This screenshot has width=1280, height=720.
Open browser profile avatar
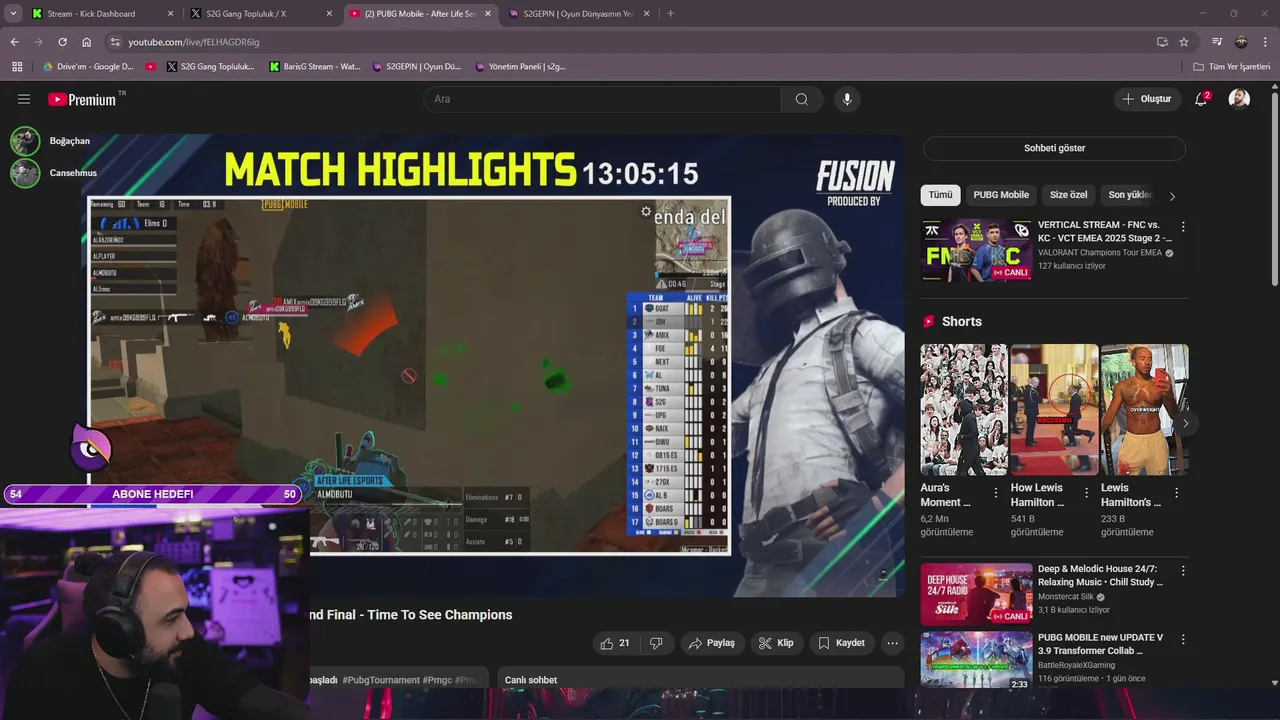pyautogui.click(x=1241, y=42)
